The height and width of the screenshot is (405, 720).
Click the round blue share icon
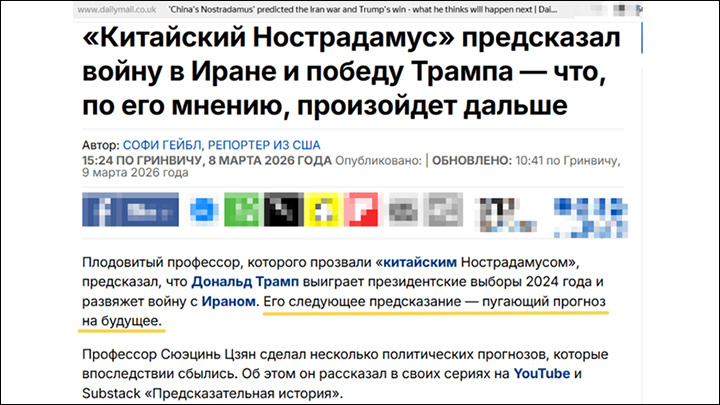click(204, 210)
